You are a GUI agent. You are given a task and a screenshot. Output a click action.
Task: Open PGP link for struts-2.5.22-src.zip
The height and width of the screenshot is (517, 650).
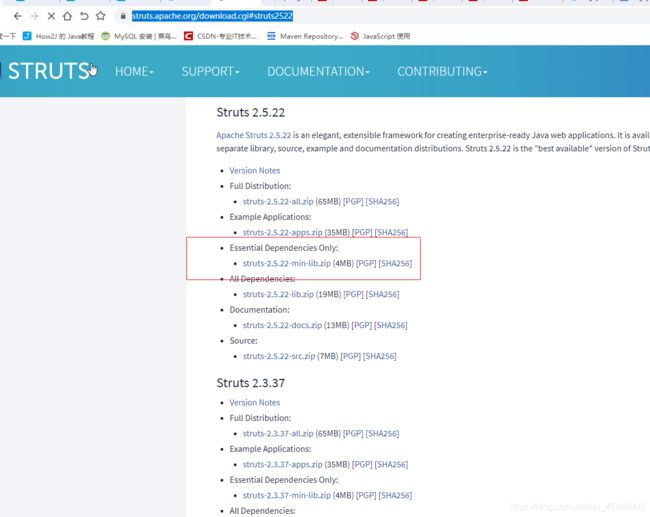point(350,356)
